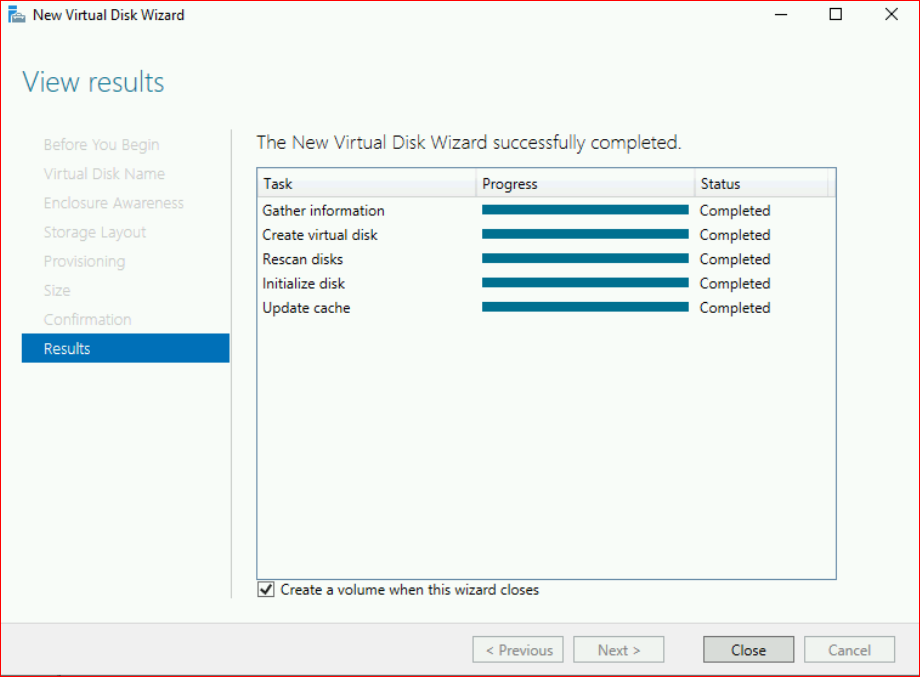The width and height of the screenshot is (920, 677).
Task: Select the 'Gather information' task row
Action: 323,211
